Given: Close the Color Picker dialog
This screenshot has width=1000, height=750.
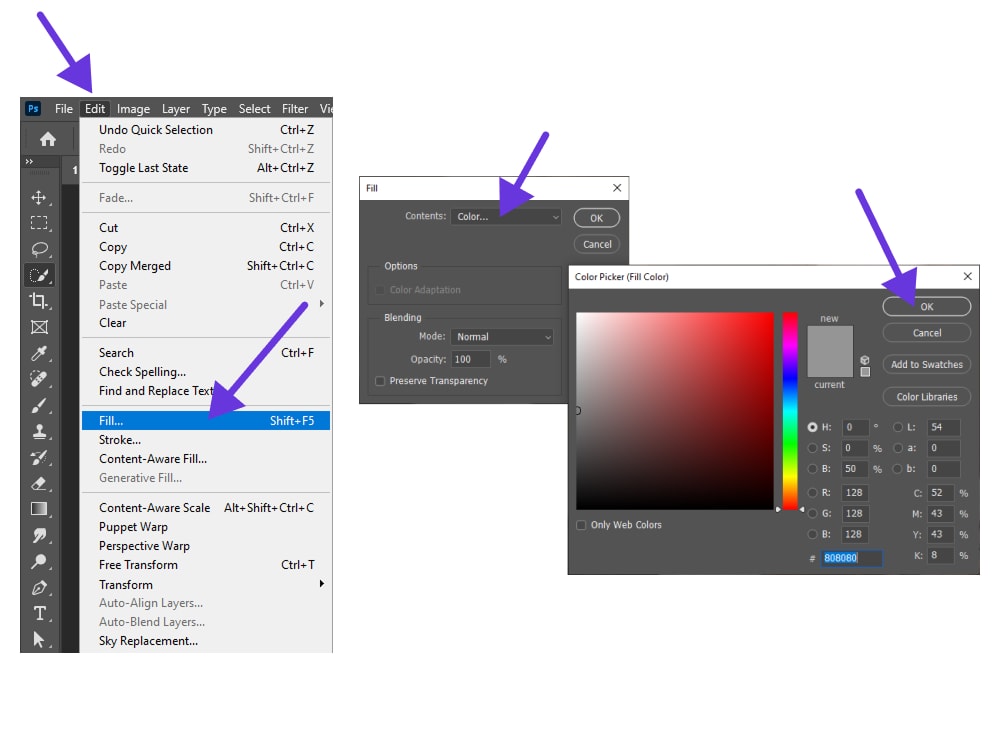Looking at the screenshot, I should click(x=967, y=276).
